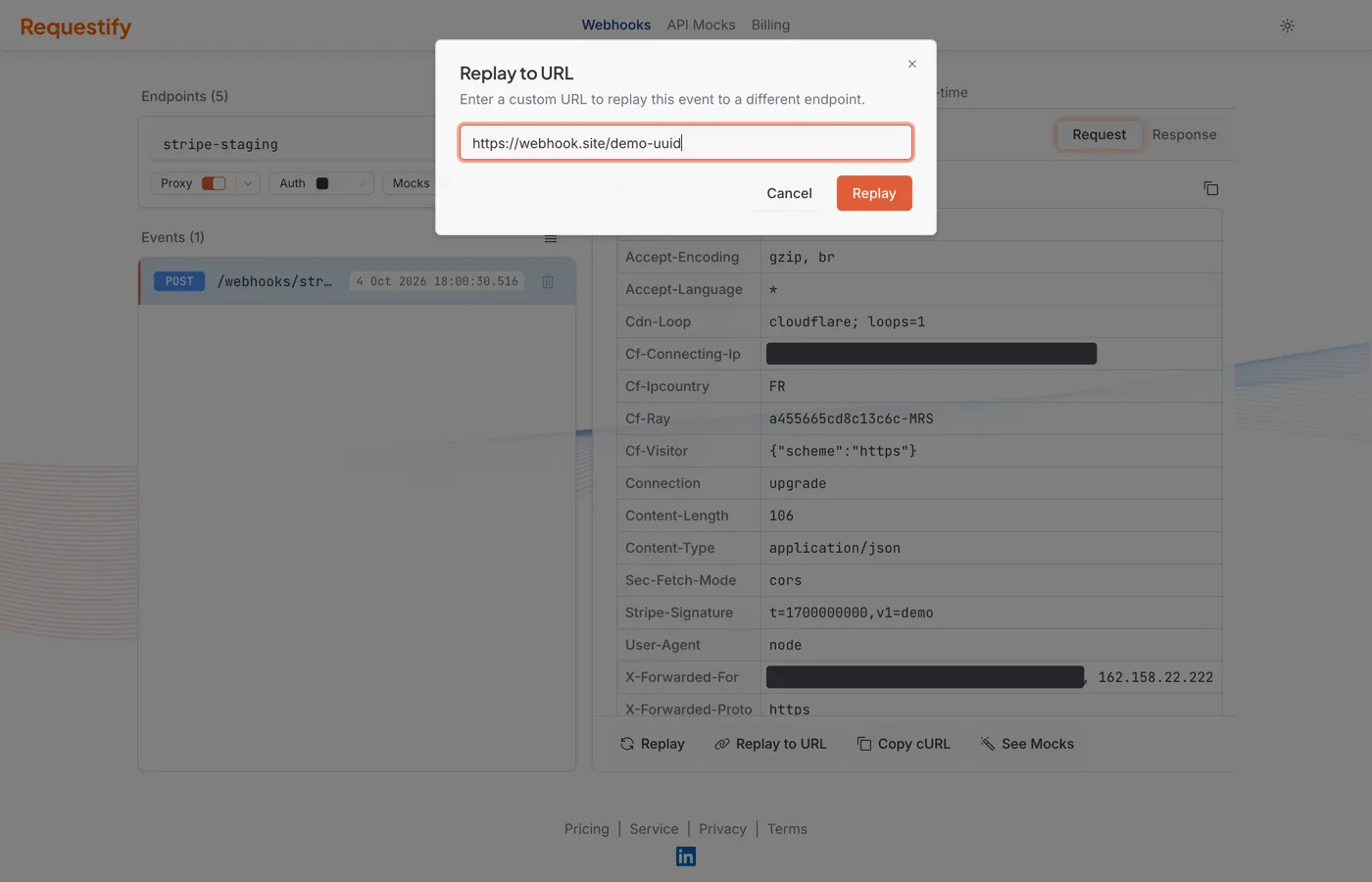Image resolution: width=1372 pixels, height=882 pixels.
Task: Click Replay to URL in bottom toolbar
Action: (770, 745)
